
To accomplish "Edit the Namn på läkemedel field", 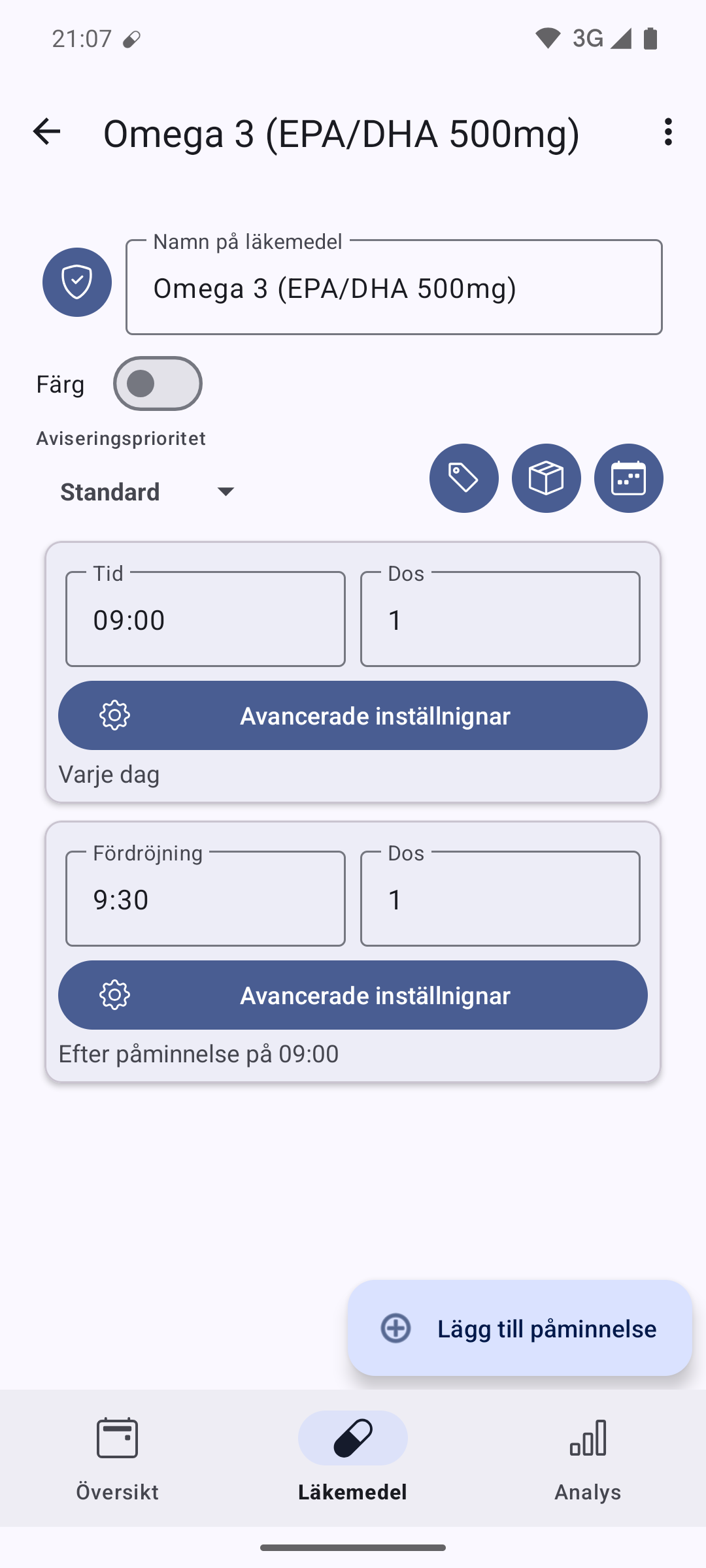I will 394,288.
